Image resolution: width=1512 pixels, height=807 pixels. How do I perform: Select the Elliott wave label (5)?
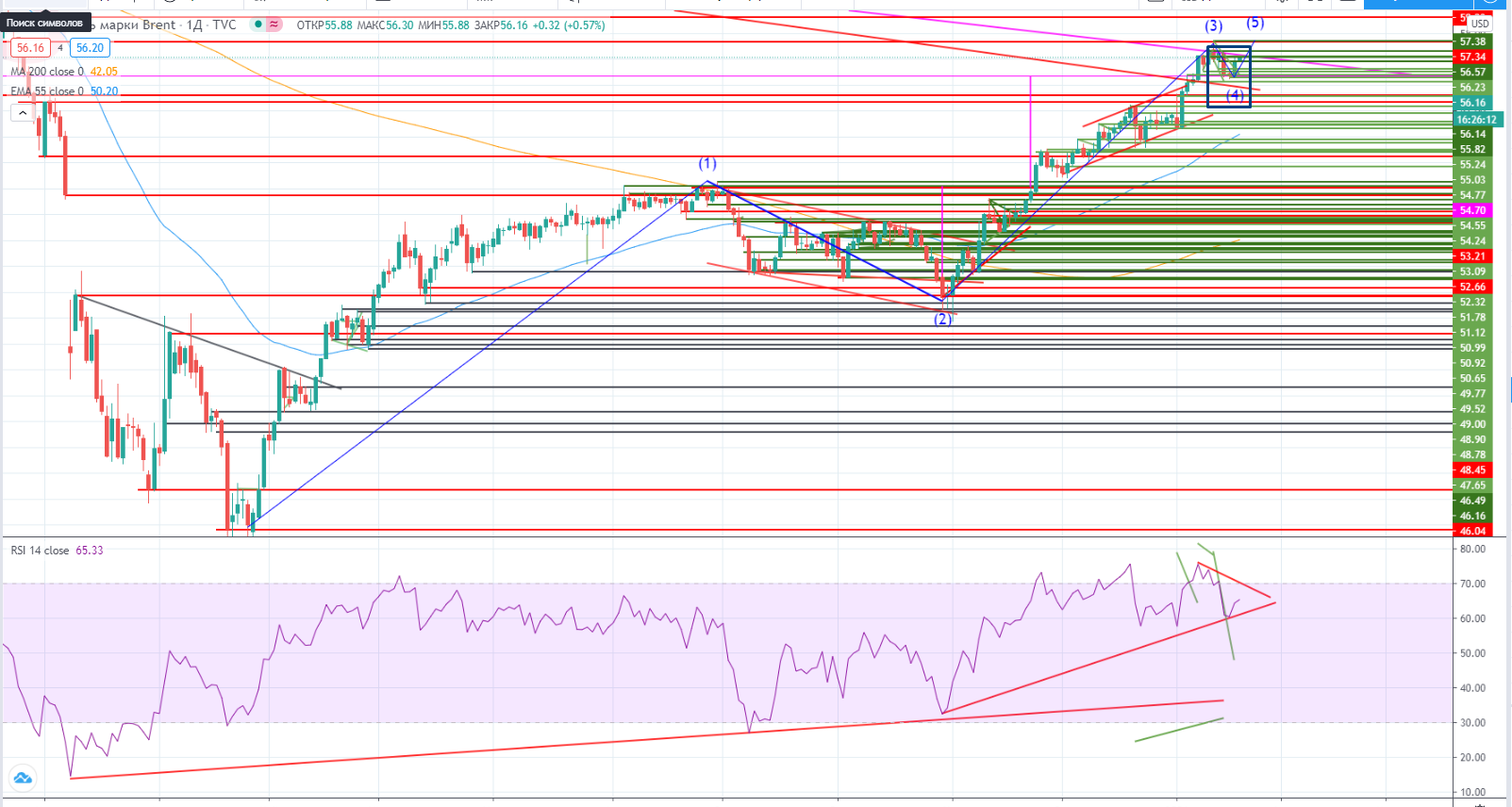point(1254,23)
